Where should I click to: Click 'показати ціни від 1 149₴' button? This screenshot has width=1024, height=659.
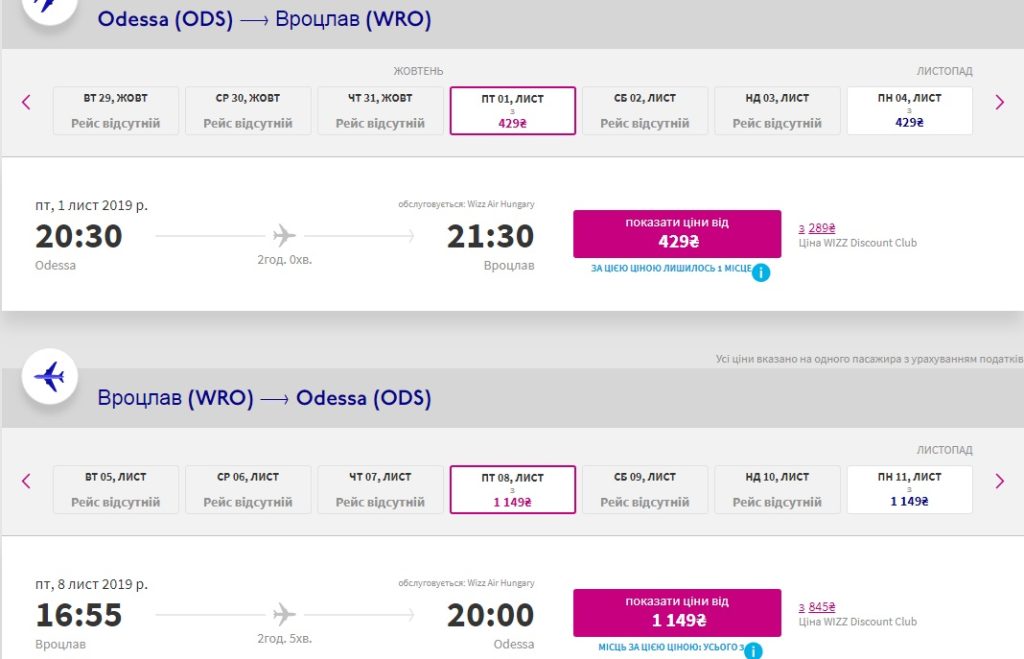(x=677, y=612)
